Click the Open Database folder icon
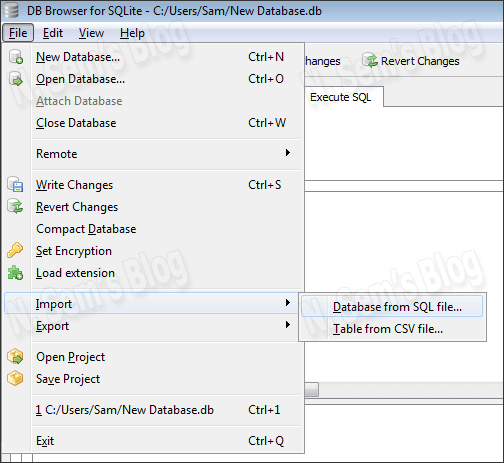The height and width of the screenshot is (463, 504). [x=15, y=79]
